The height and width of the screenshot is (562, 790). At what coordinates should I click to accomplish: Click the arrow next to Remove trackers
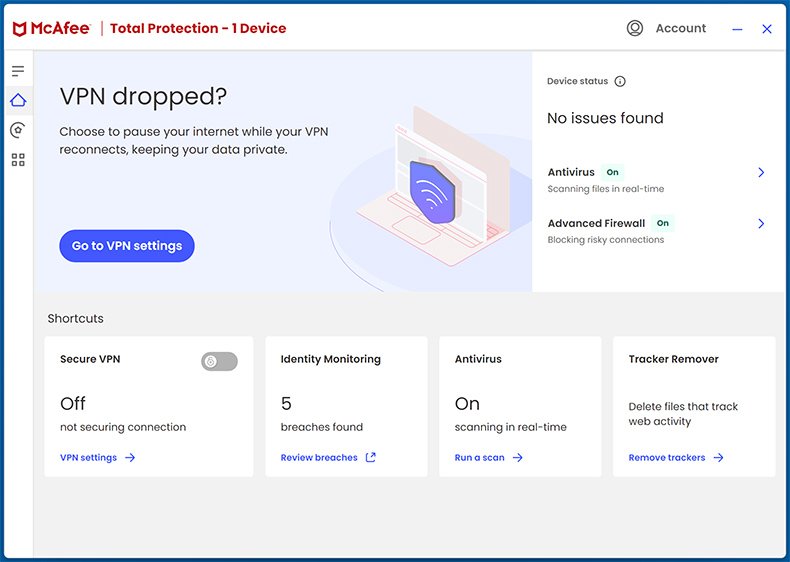[x=718, y=458]
